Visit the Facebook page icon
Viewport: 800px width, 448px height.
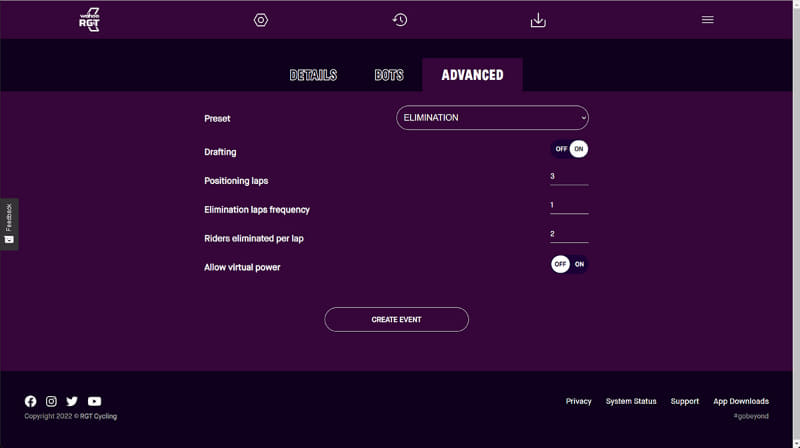coord(31,401)
